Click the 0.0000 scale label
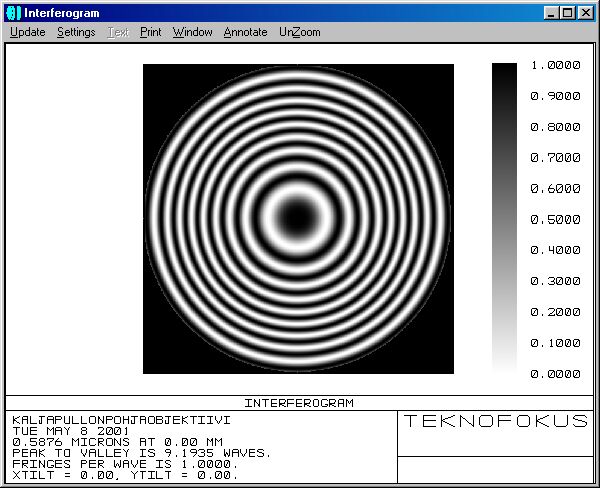 [555, 374]
